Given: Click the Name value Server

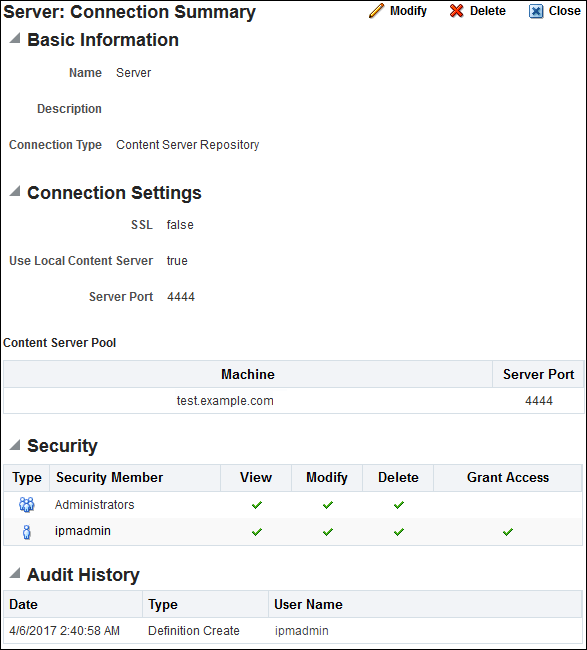Looking at the screenshot, I should (x=133, y=73).
